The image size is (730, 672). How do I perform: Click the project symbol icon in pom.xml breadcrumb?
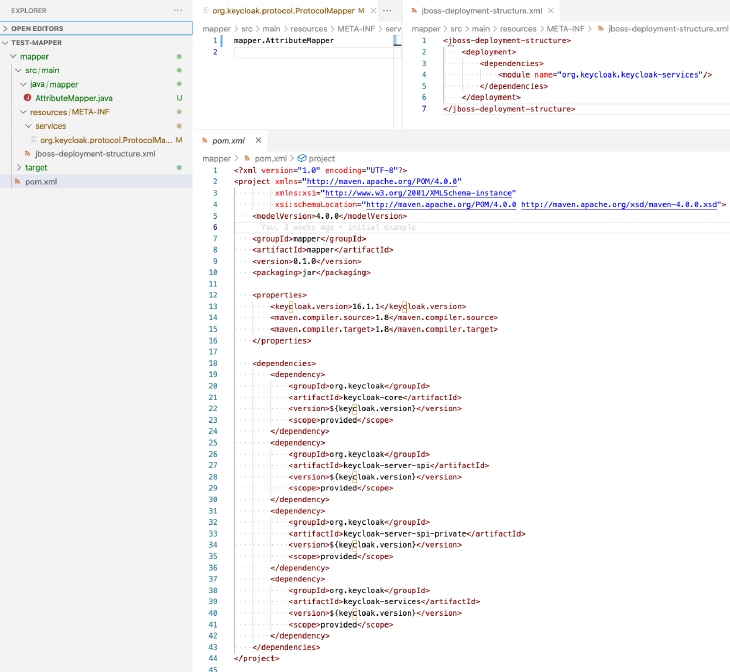click(x=301, y=158)
